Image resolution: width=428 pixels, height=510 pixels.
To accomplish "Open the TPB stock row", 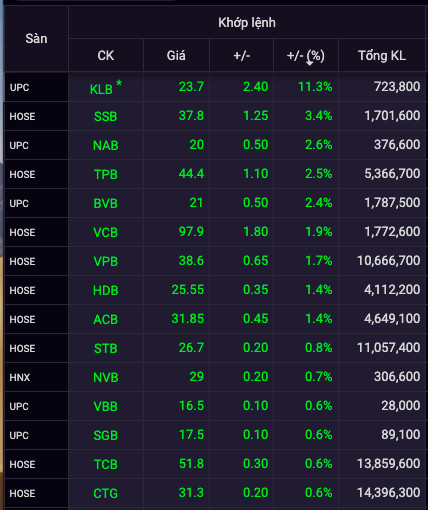I will tap(215, 174).
